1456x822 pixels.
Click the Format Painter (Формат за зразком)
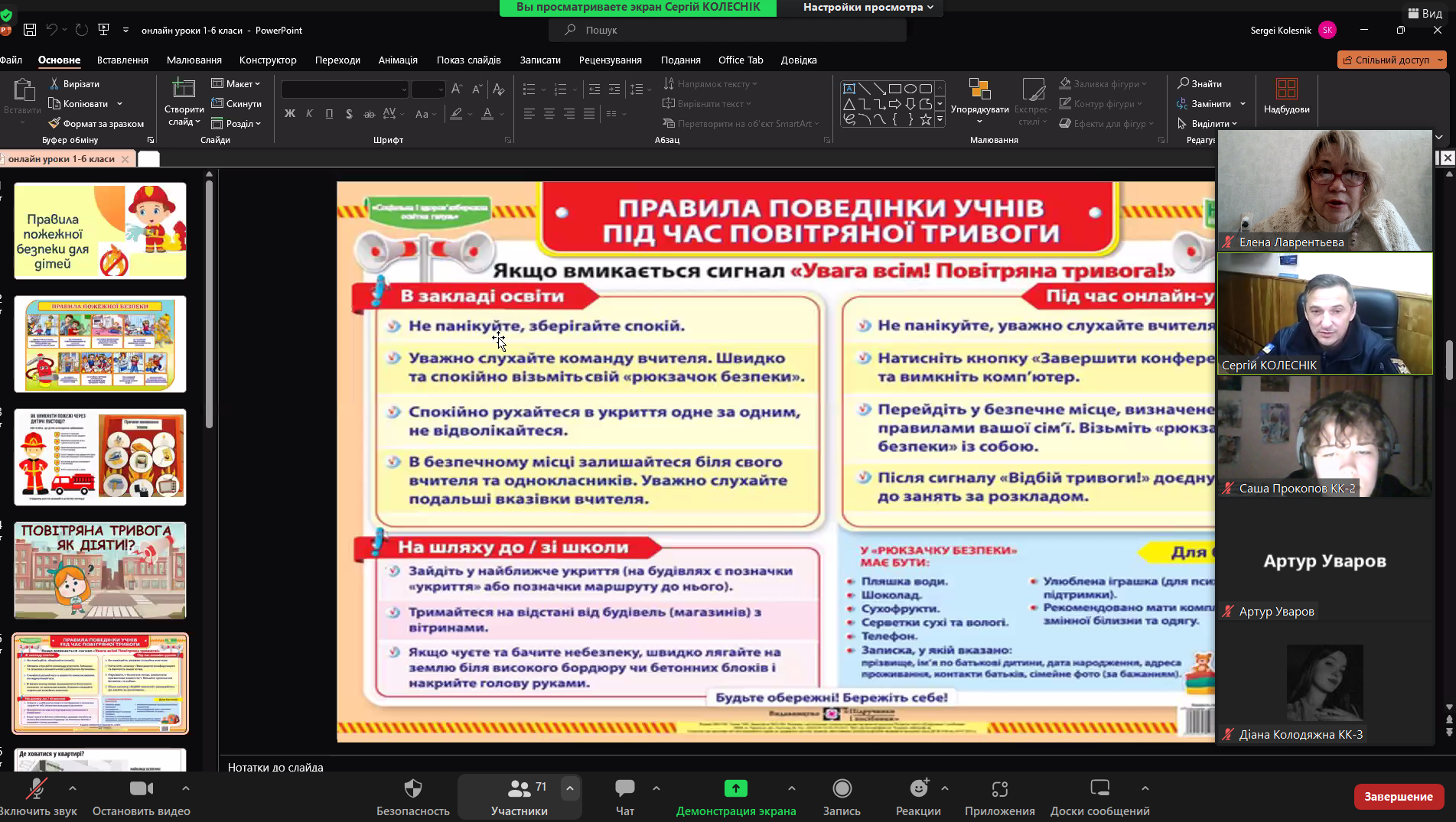click(x=96, y=123)
